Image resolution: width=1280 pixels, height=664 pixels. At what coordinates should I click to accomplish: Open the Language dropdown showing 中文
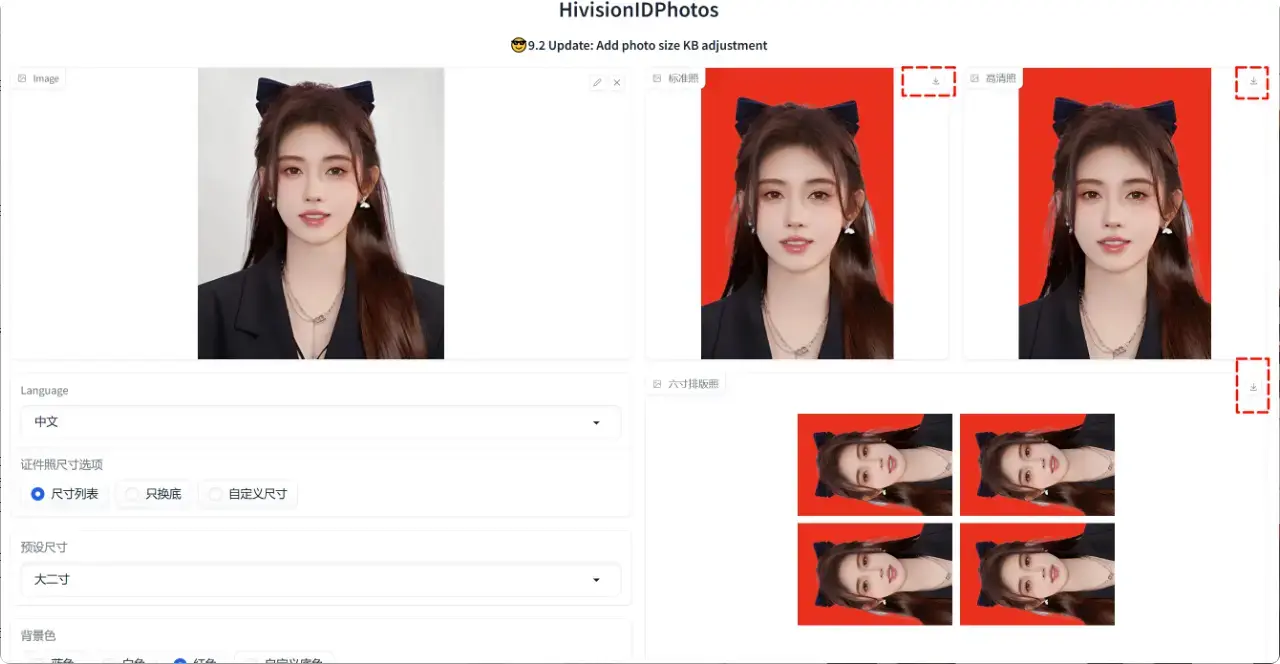320,422
